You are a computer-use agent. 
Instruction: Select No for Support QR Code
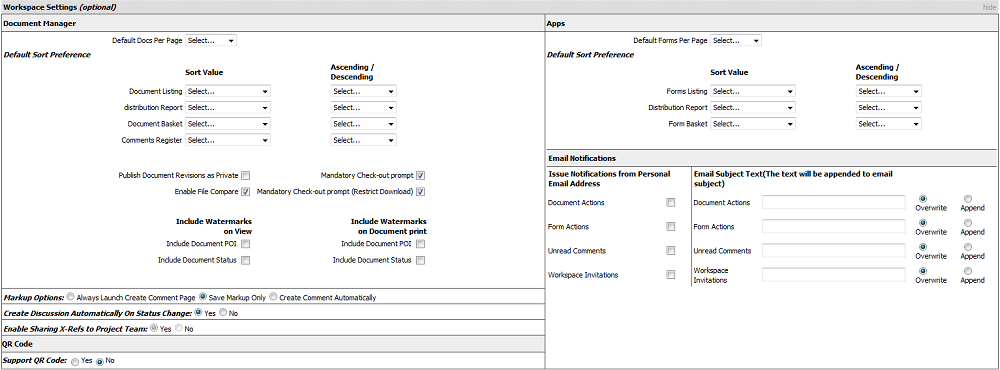point(99,362)
